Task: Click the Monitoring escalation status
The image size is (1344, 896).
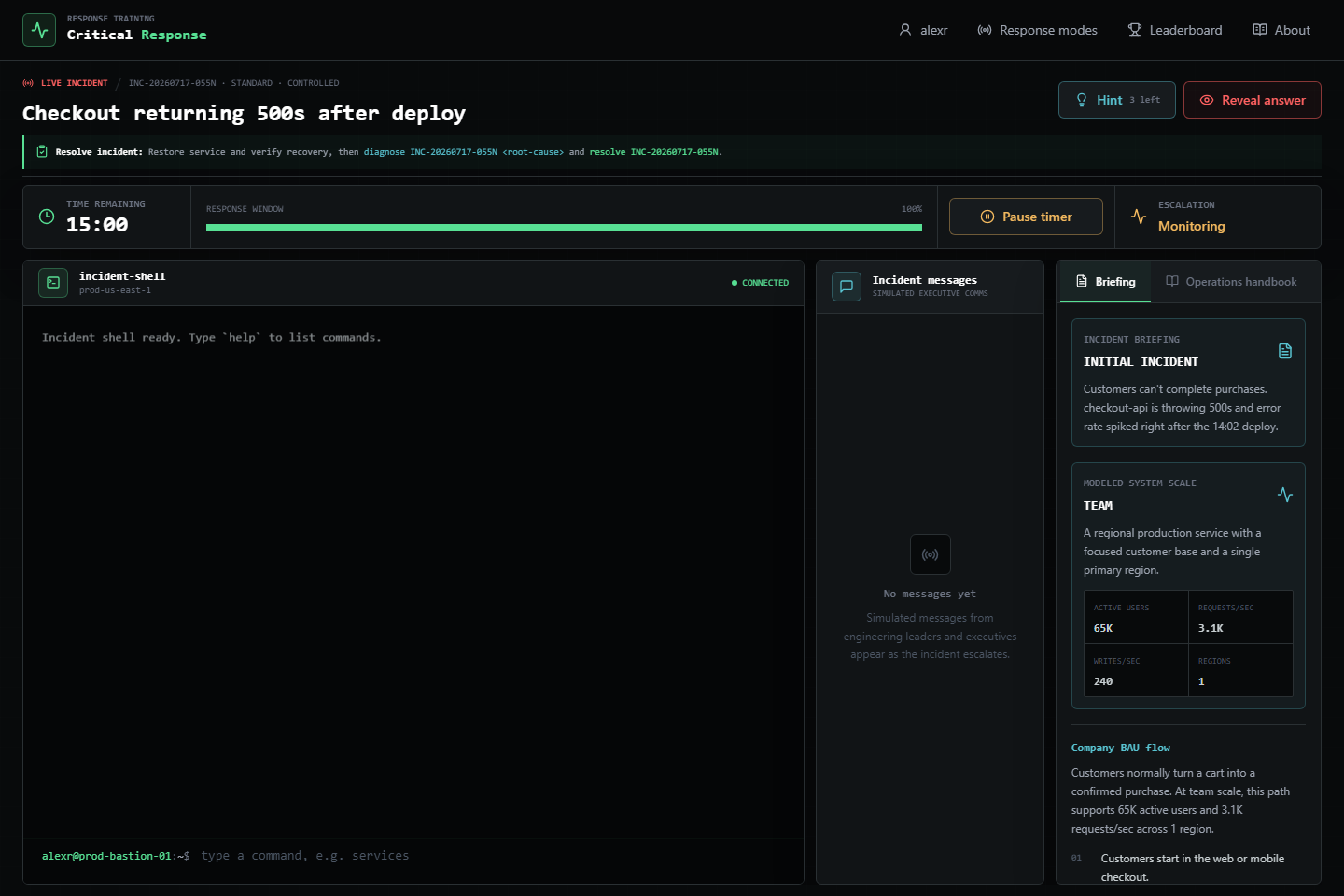Action: click(x=1192, y=226)
